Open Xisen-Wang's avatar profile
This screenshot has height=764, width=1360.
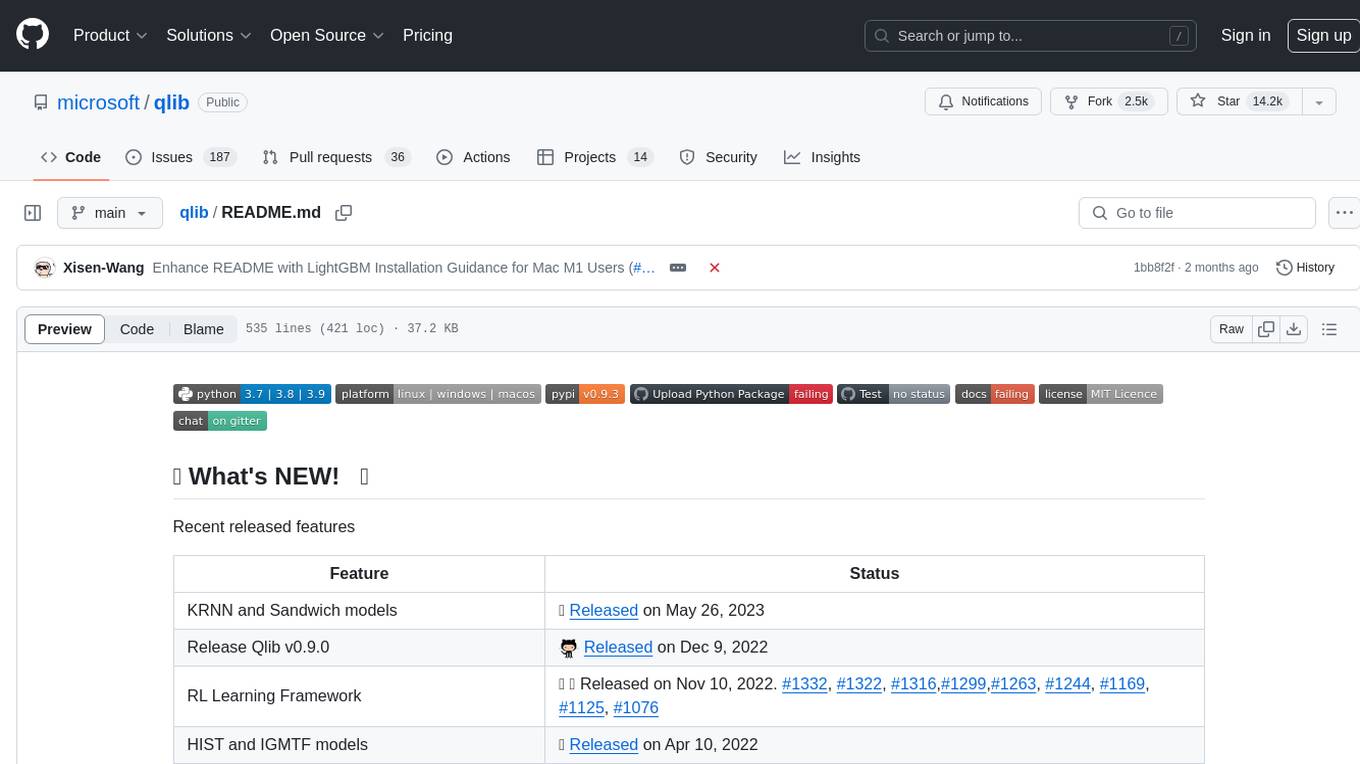(x=44, y=268)
